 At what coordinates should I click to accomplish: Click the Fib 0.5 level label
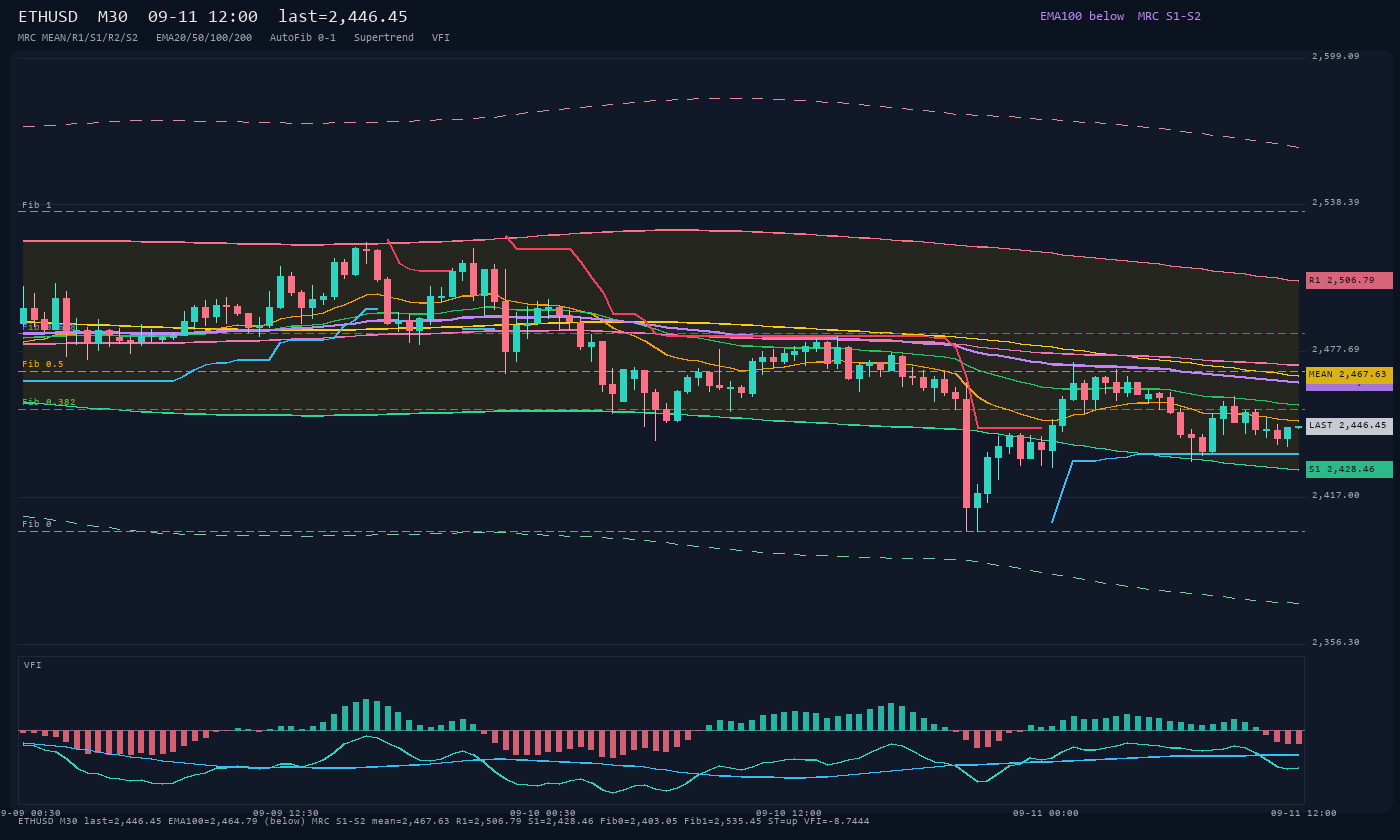point(43,364)
